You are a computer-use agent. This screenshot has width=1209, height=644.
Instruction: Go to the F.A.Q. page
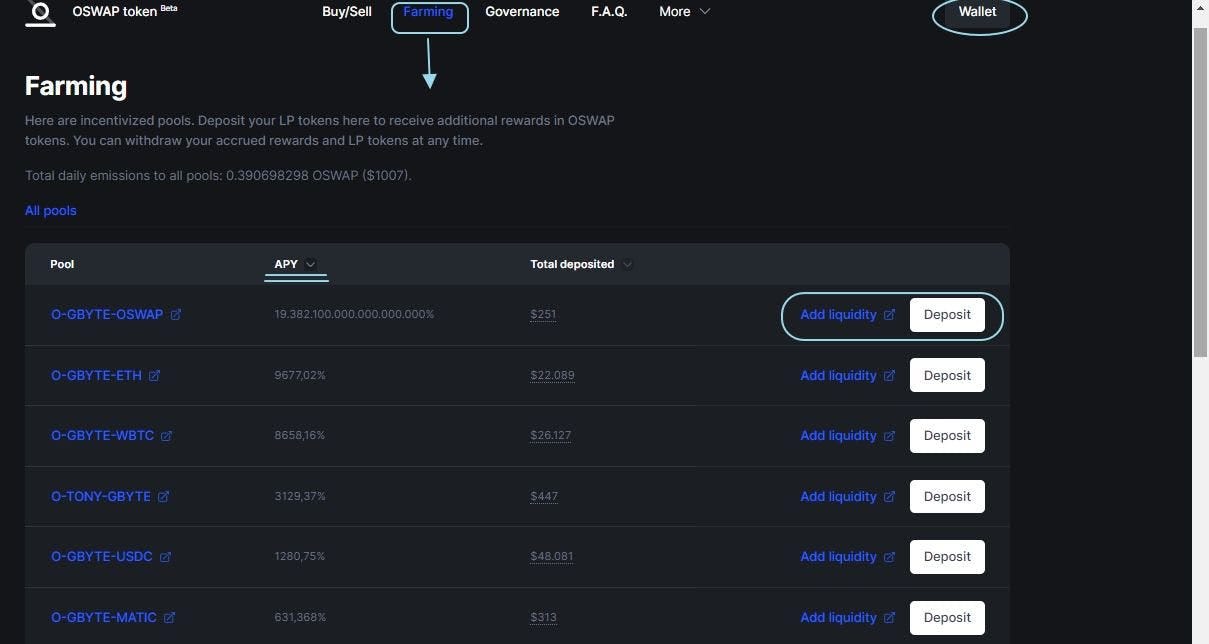[609, 12]
